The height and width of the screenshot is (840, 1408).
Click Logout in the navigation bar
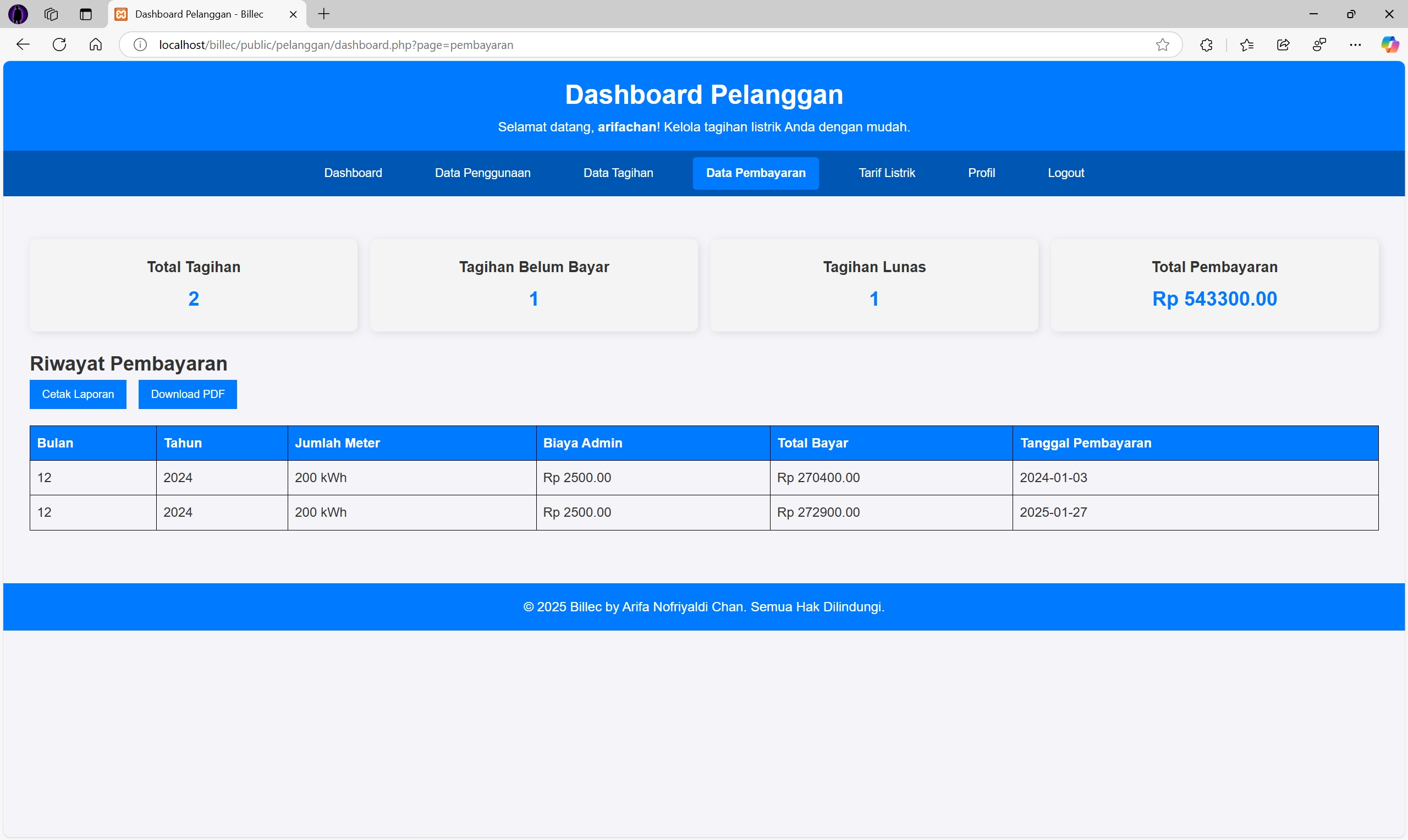[x=1065, y=173]
